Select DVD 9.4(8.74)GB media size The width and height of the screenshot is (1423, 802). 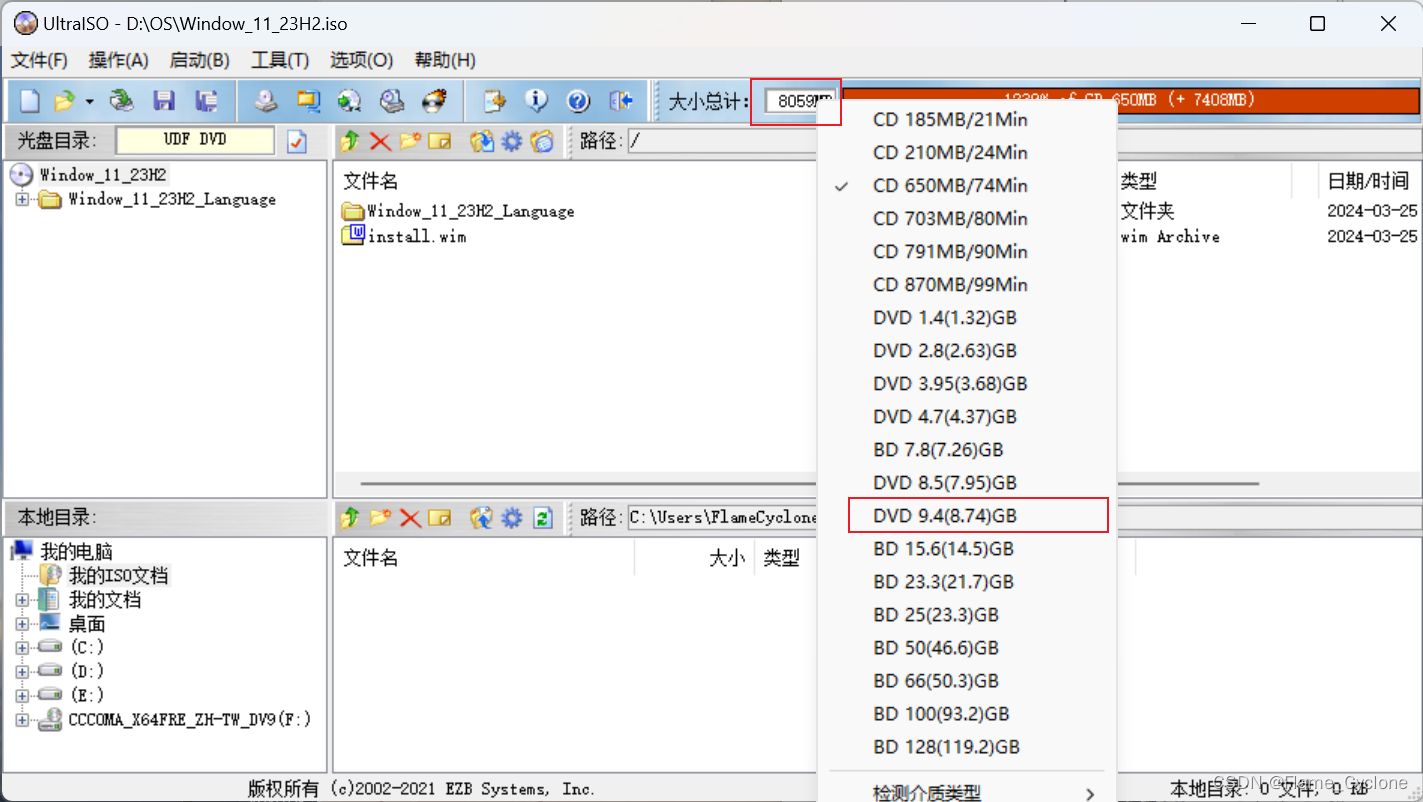(x=967, y=515)
